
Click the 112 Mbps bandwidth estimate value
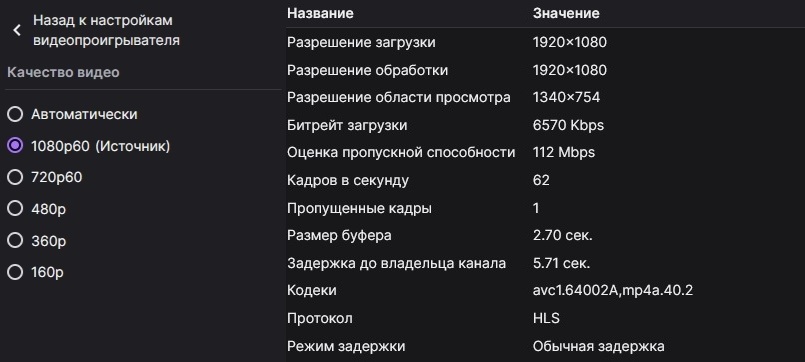coord(564,153)
